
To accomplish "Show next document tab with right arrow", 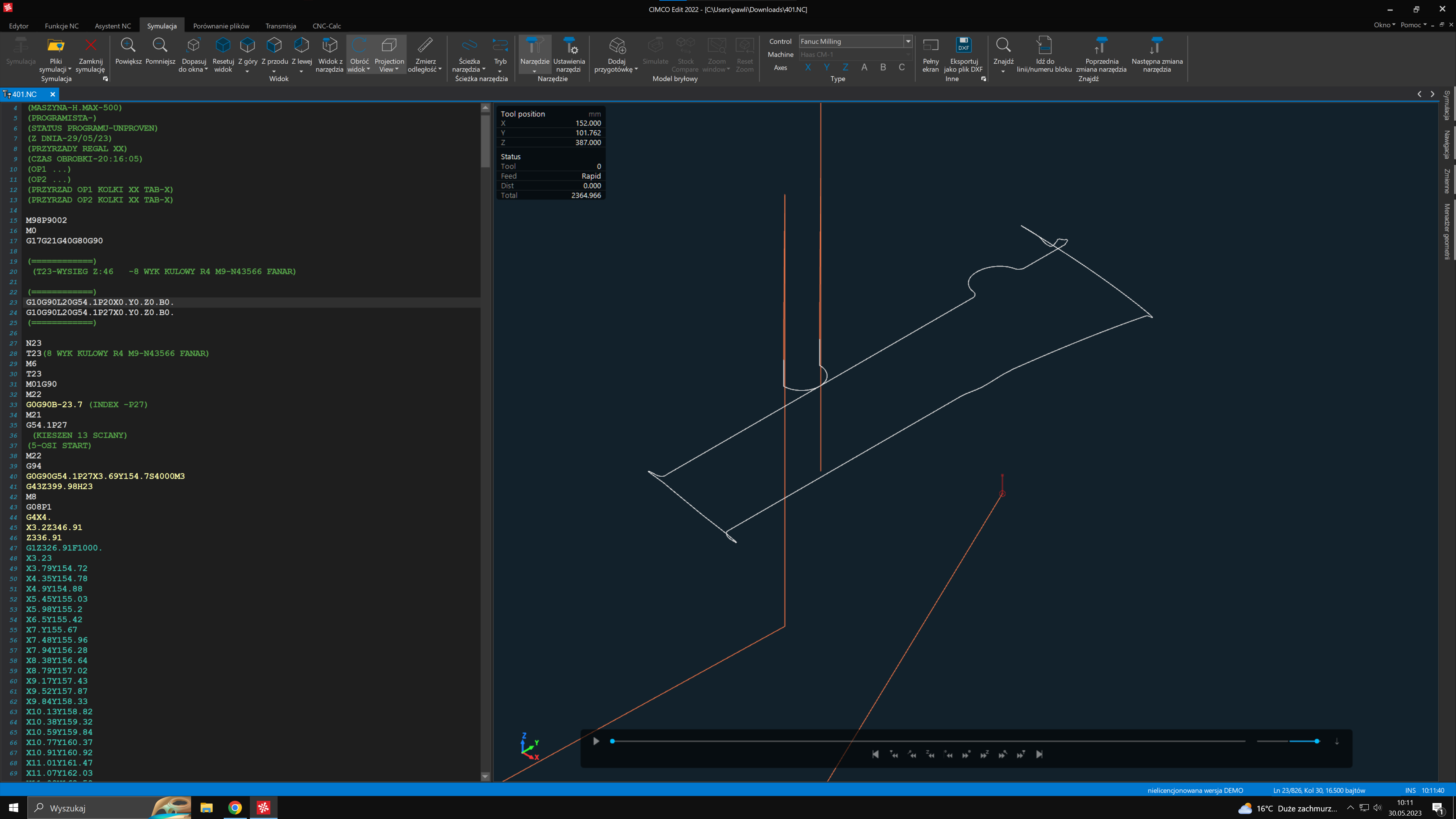I will 1432,94.
